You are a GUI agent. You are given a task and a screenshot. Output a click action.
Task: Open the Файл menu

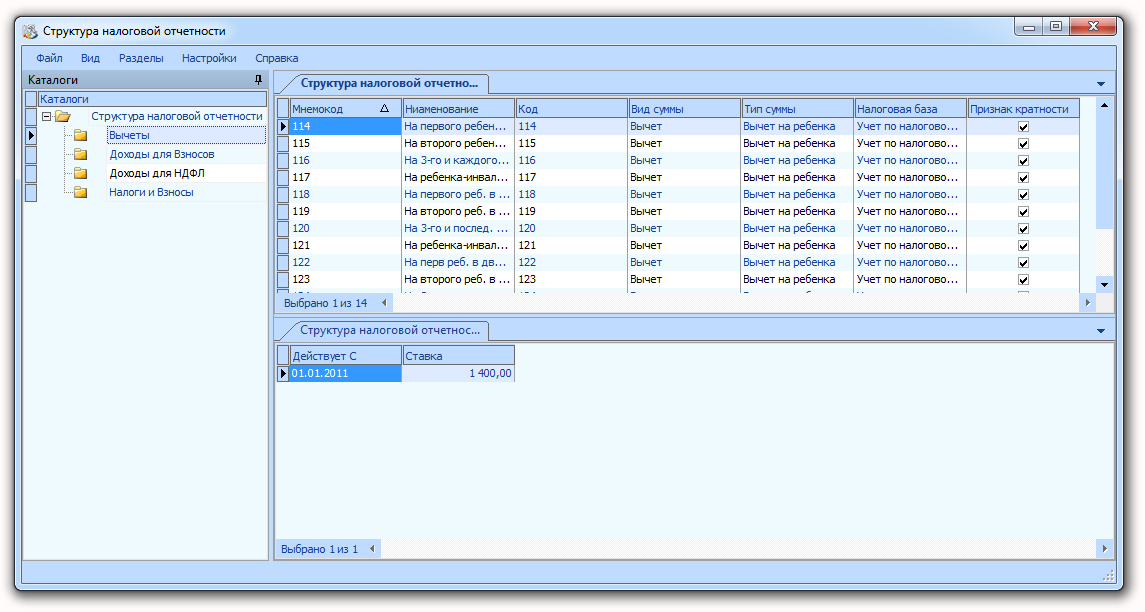(x=49, y=58)
